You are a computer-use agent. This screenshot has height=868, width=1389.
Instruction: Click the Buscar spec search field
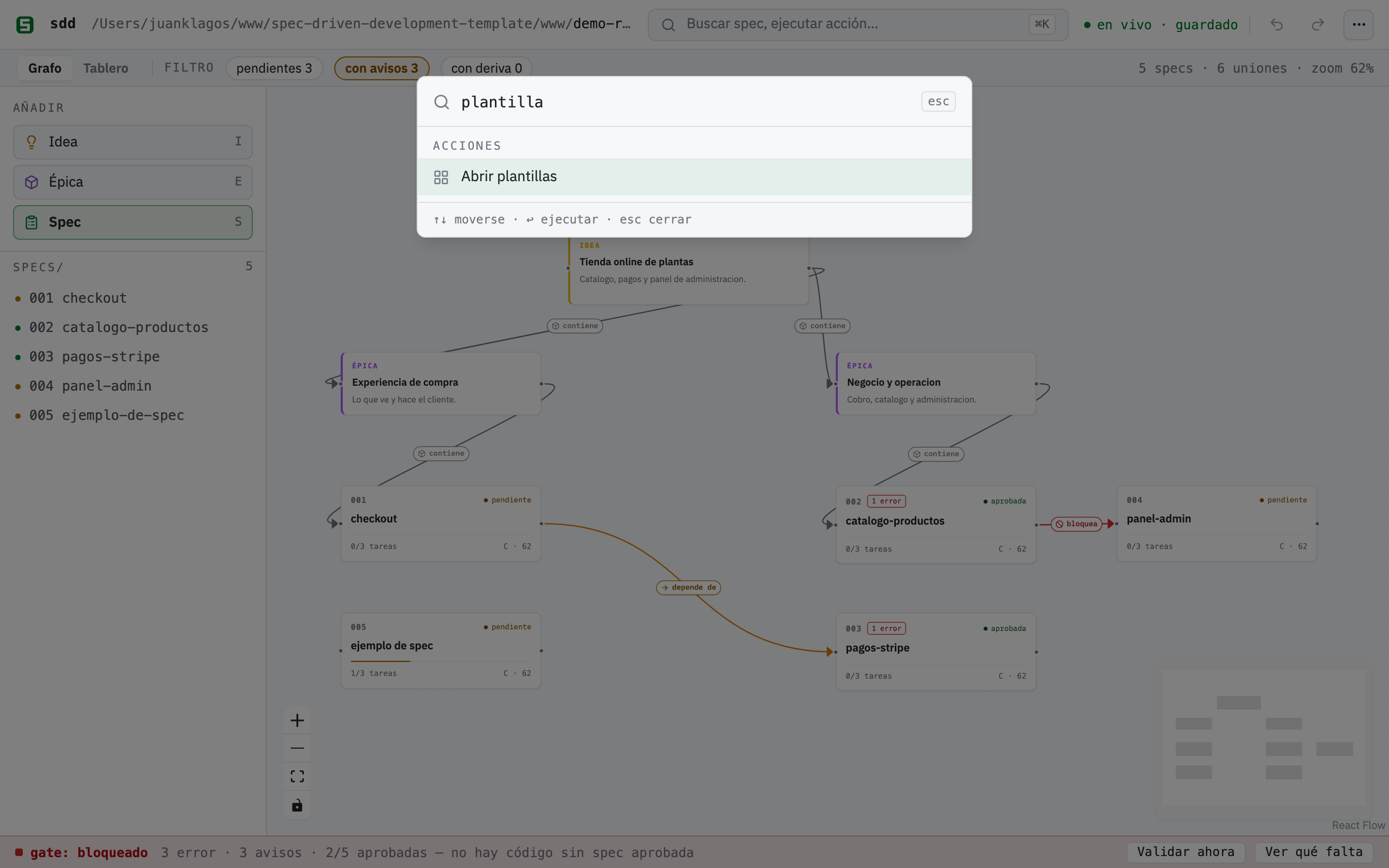click(x=857, y=25)
